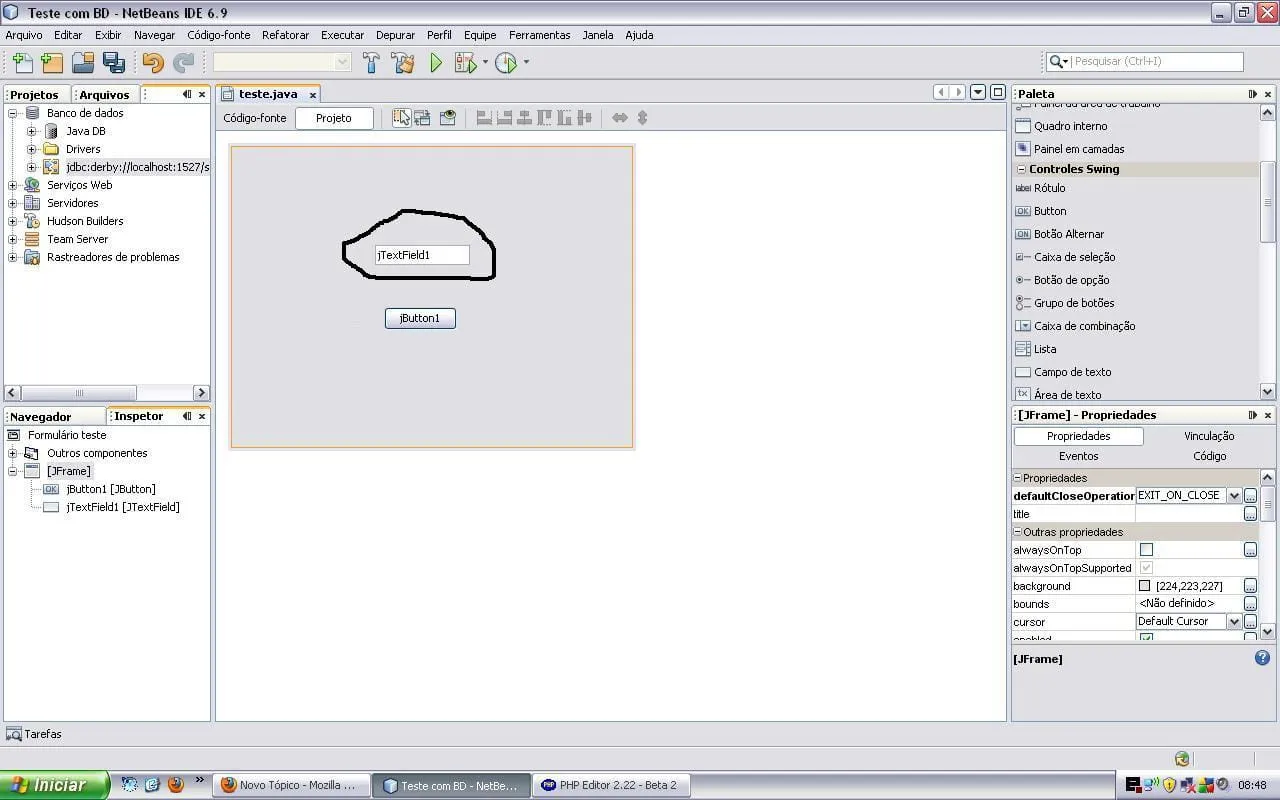This screenshot has width=1280, height=800.
Task: Pick Button from the Swing palette
Action: pos(1041,211)
